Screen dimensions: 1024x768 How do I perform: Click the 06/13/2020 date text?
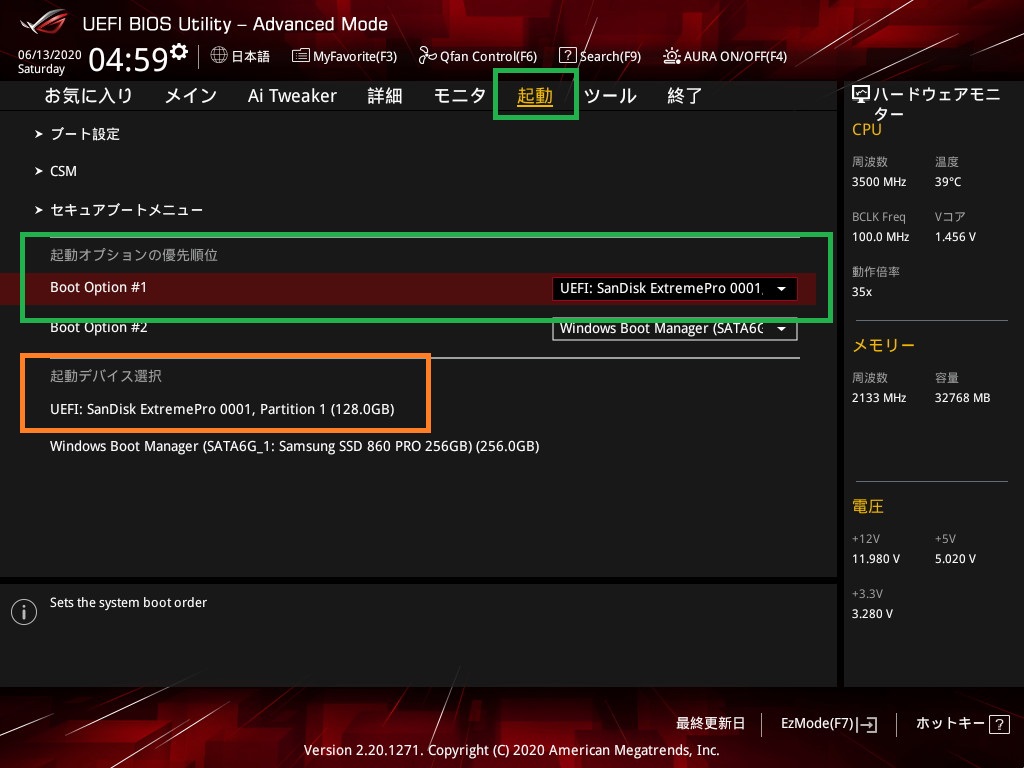[x=50, y=55]
